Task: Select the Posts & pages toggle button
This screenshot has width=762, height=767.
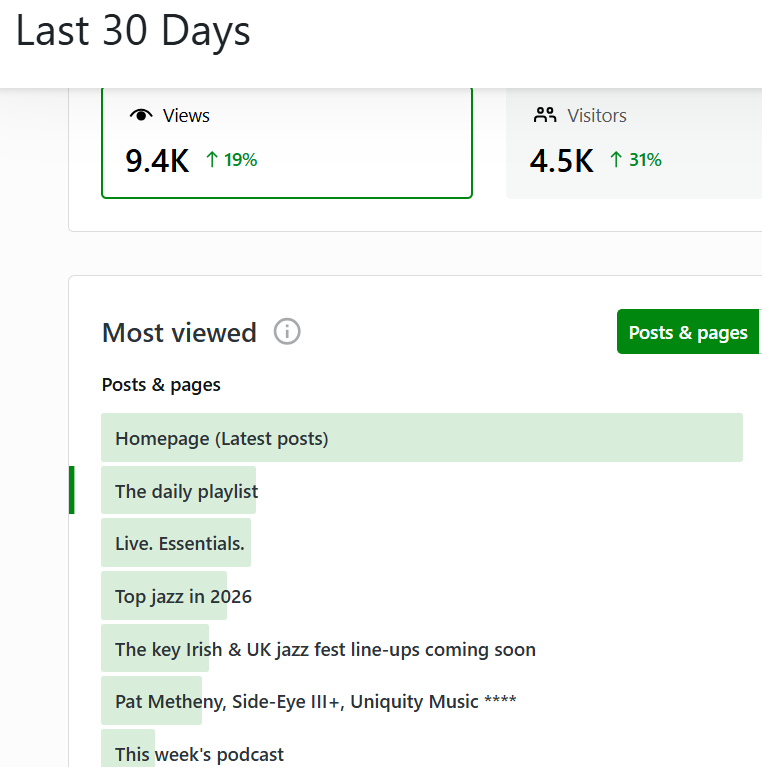Action: [x=688, y=332]
